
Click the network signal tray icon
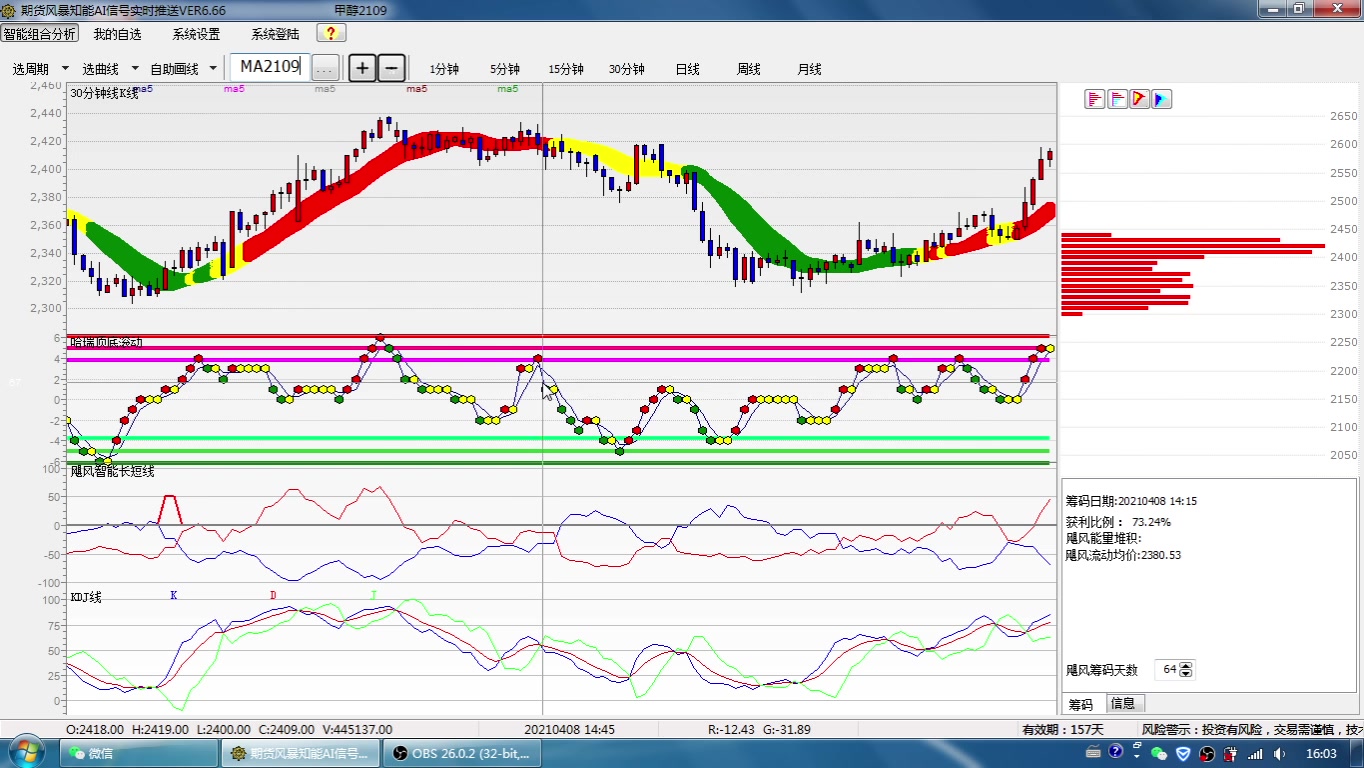(1255, 753)
